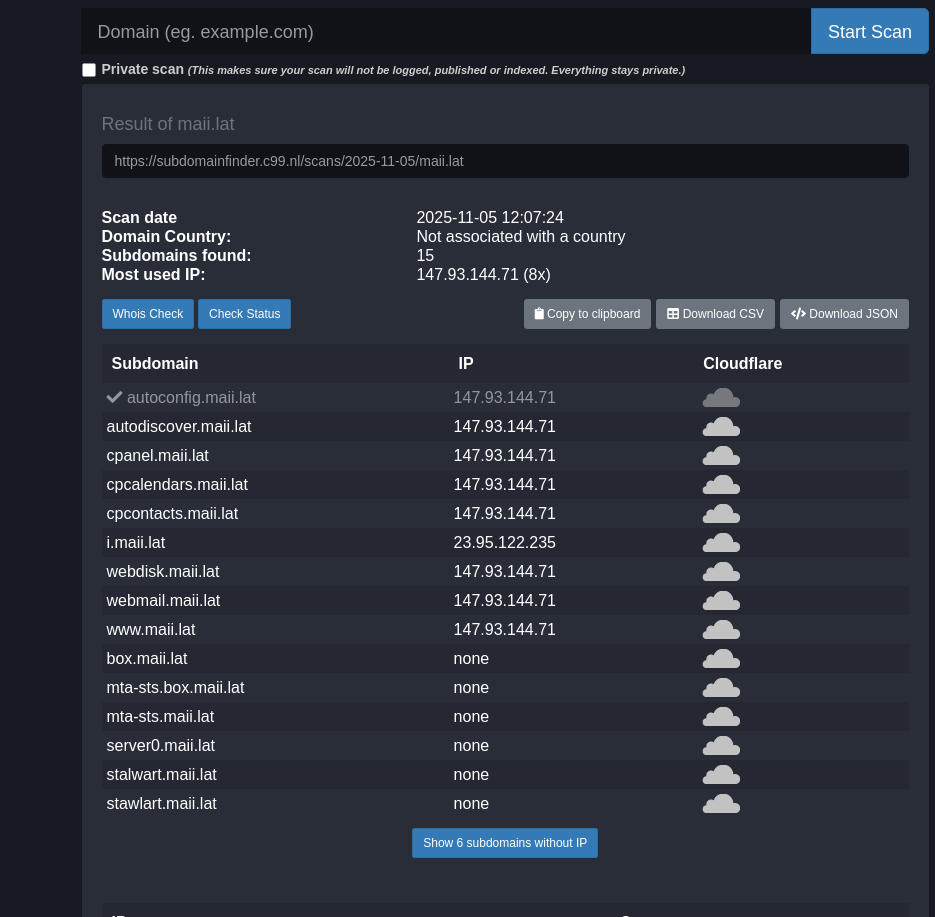Click the cloud icon for box.maii.lat row
The width and height of the screenshot is (935, 917).
pyautogui.click(x=721, y=658)
